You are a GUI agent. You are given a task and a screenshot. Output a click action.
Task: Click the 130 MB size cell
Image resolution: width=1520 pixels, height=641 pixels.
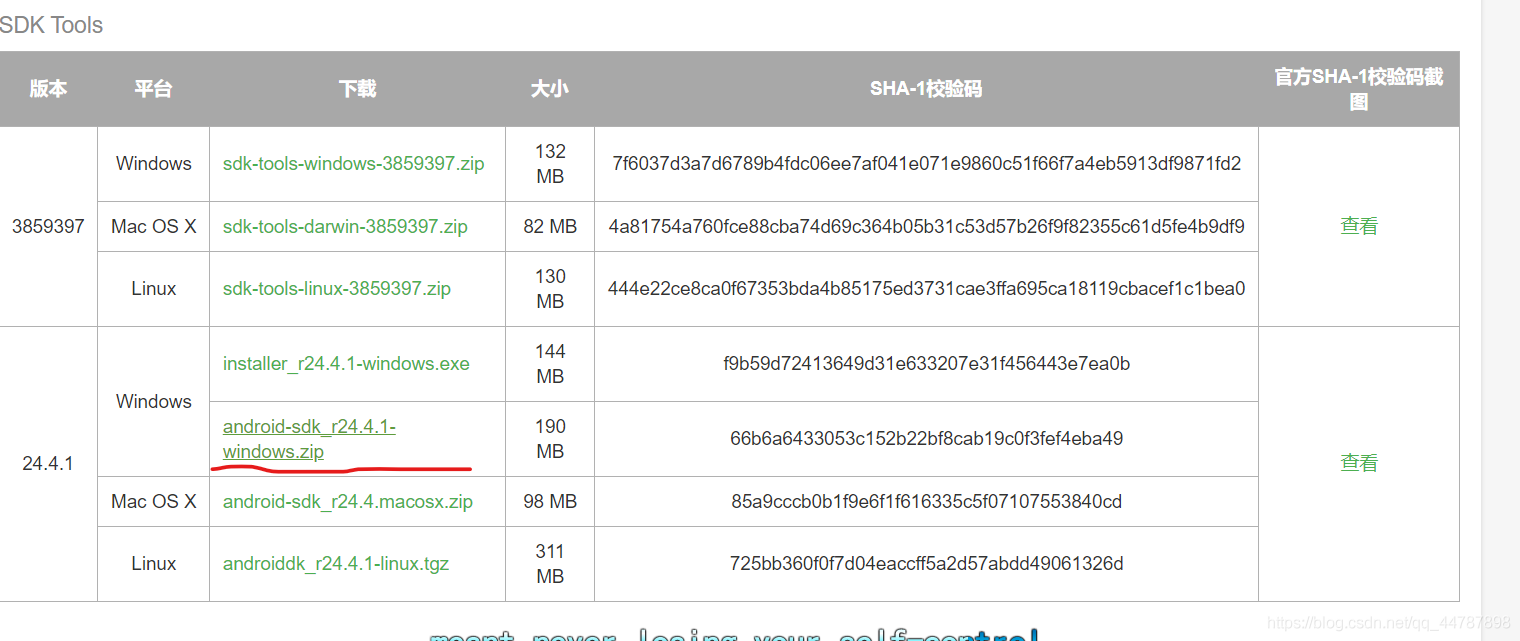tap(550, 288)
